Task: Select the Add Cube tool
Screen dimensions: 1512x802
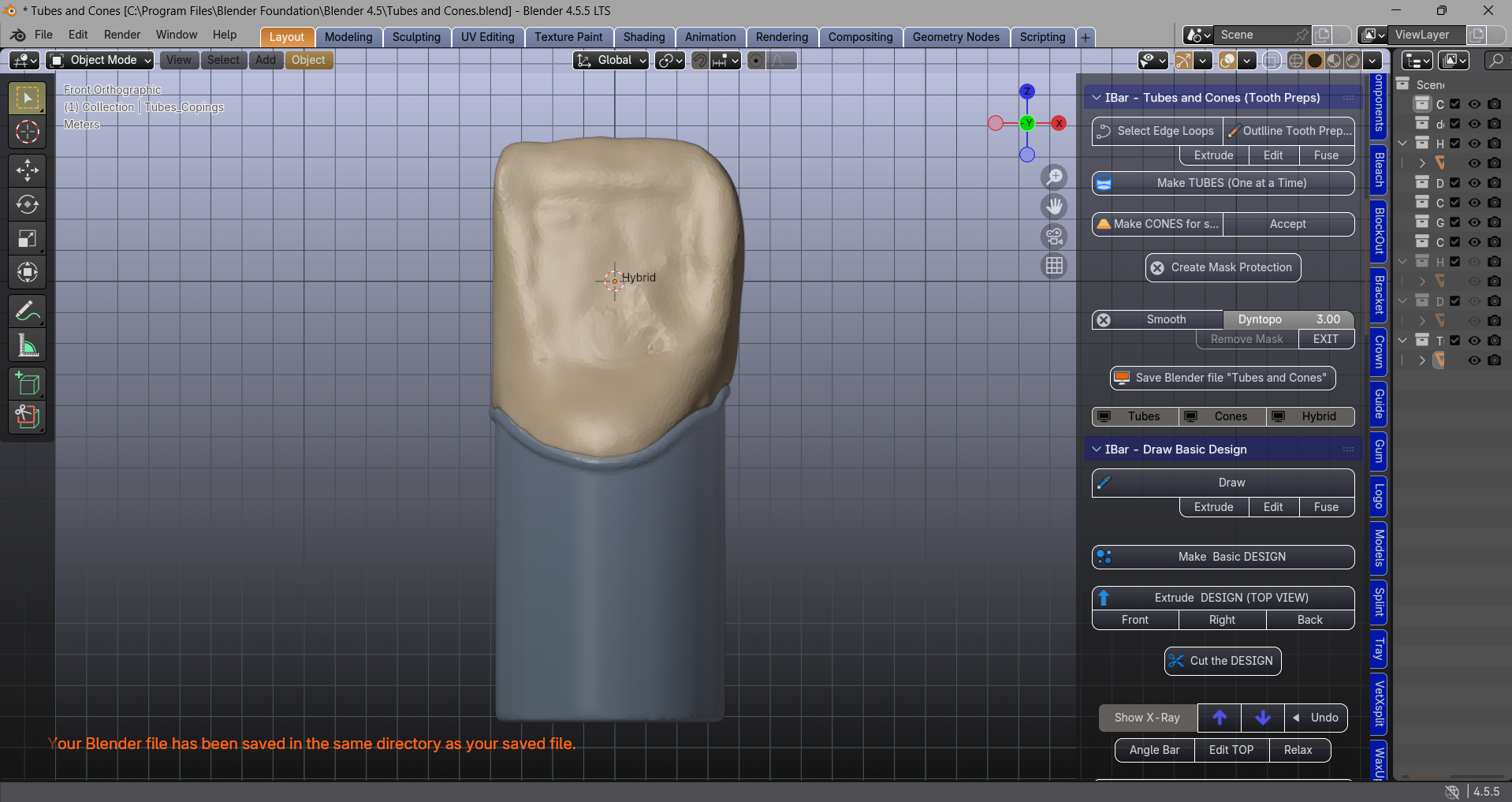Action: pos(28,384)
